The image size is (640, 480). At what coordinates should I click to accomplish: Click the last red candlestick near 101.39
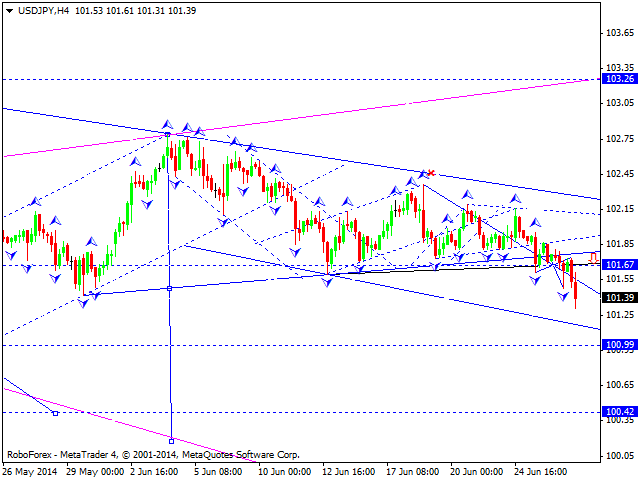pyautogui.click(x=575, y=290)
